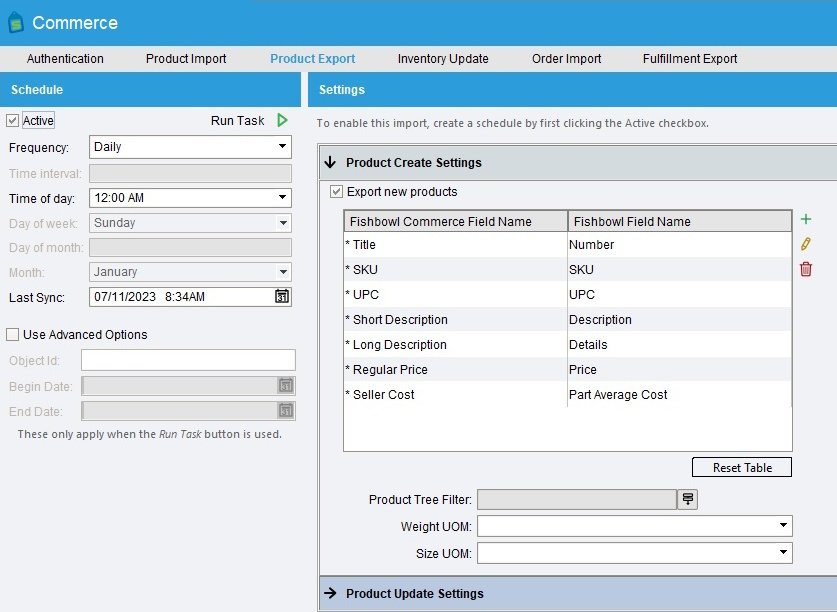Click the Reset Table button
The height and width of the screenshot is (612, 837).
[x=741, y=467]
